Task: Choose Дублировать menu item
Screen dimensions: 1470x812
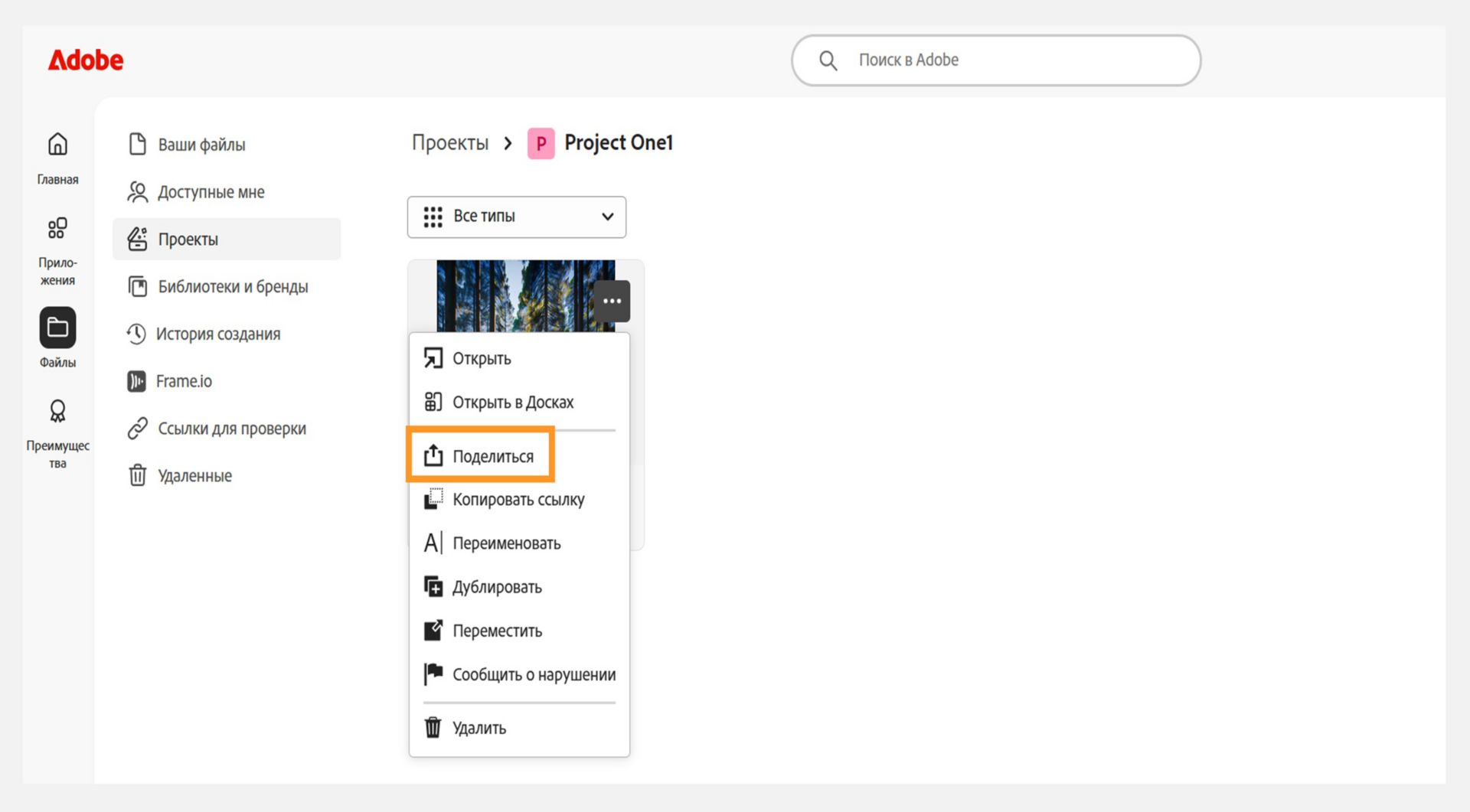Action: click(x=519, y=587)
